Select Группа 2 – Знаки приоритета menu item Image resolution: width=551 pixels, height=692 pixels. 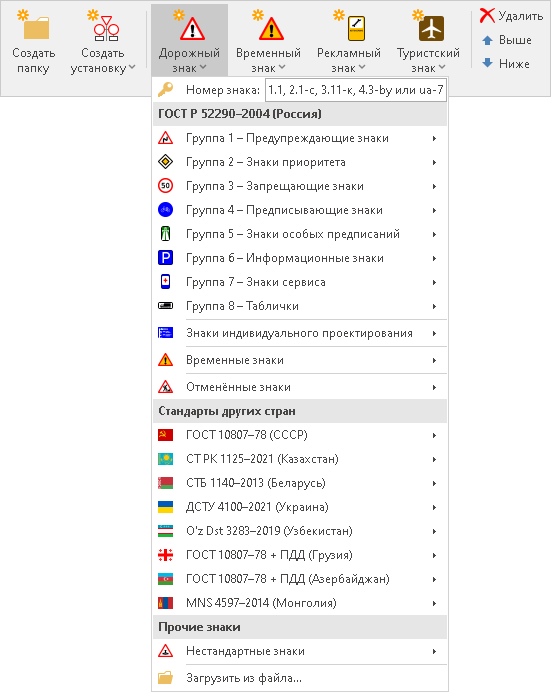click(x=300, y=162)
